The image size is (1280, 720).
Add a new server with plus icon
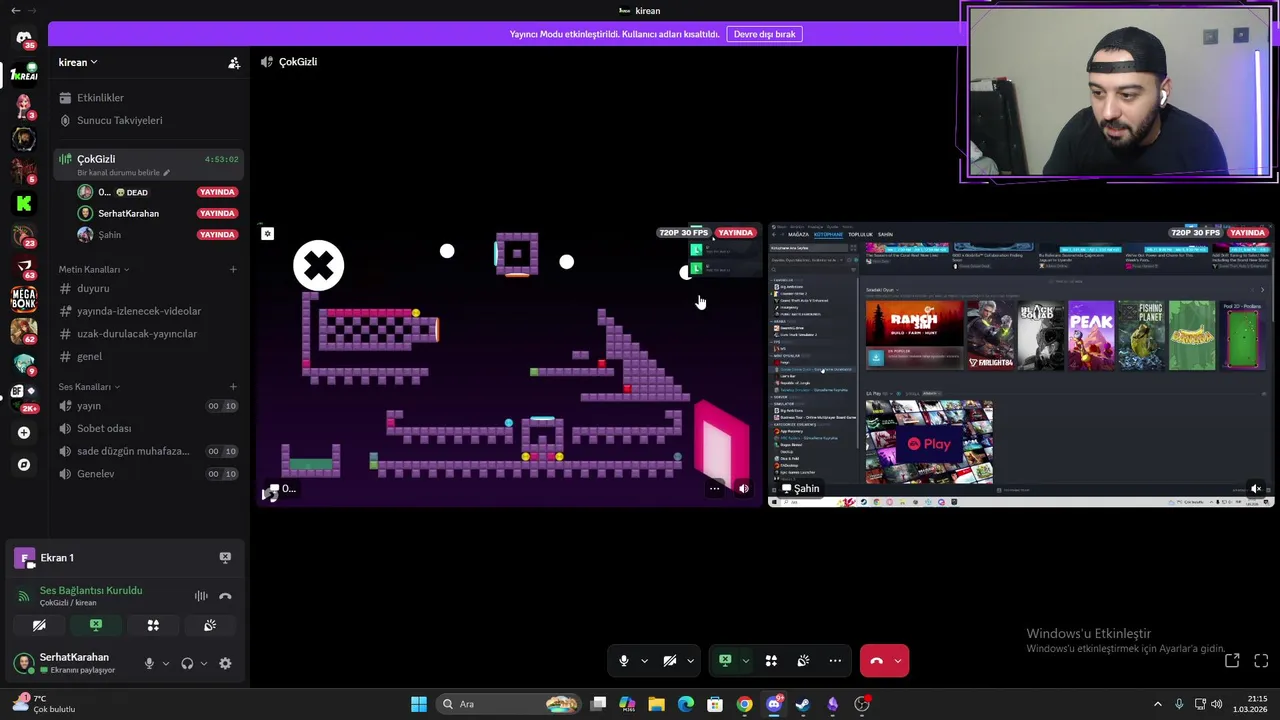pyautogui.click(x=24, y=433)
